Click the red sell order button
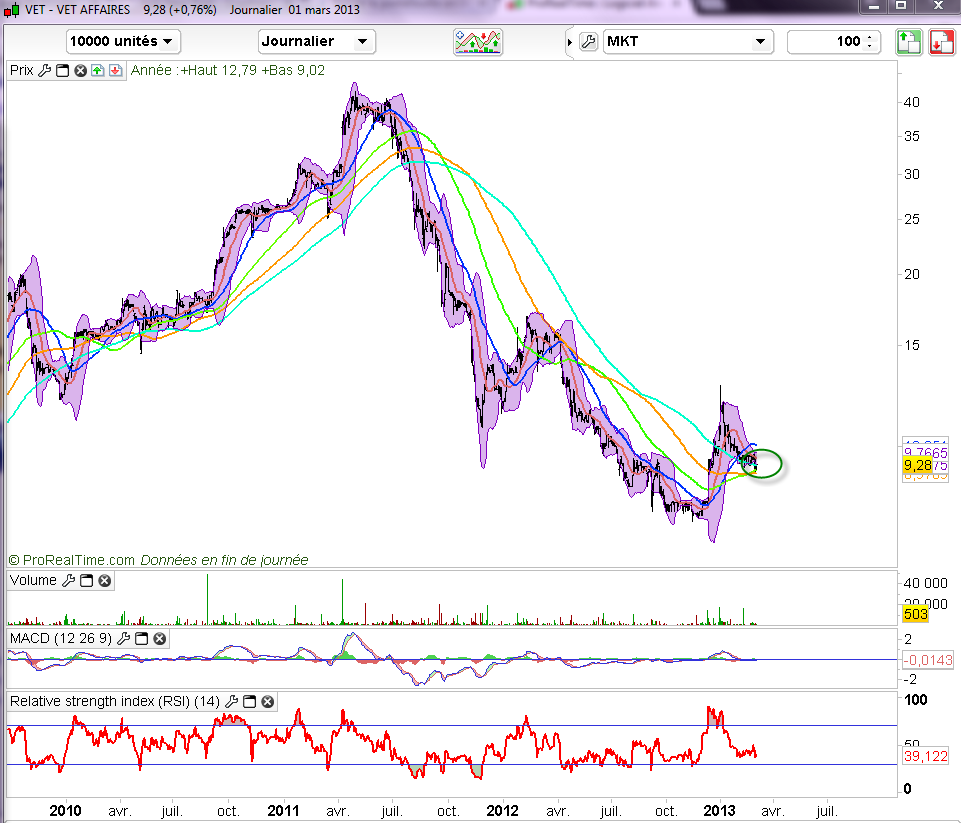This screenshot has height=823, width=961. click(941, 42)
